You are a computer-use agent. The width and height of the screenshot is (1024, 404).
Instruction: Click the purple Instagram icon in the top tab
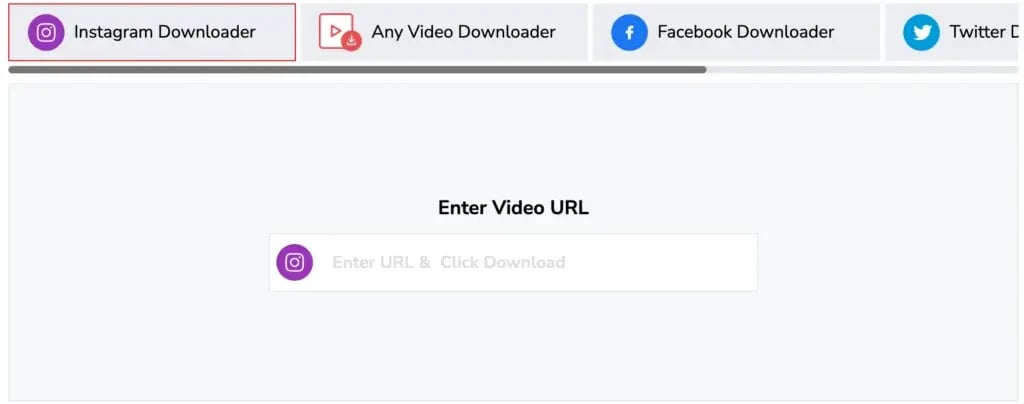(x=46, y=32)
